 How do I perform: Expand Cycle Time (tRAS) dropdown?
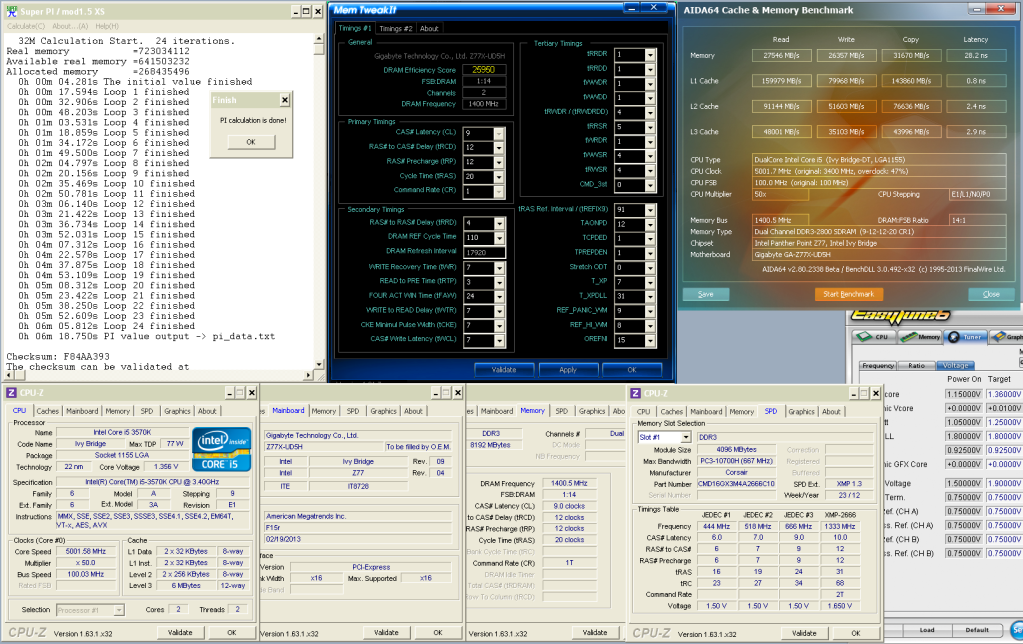[498, 177]
